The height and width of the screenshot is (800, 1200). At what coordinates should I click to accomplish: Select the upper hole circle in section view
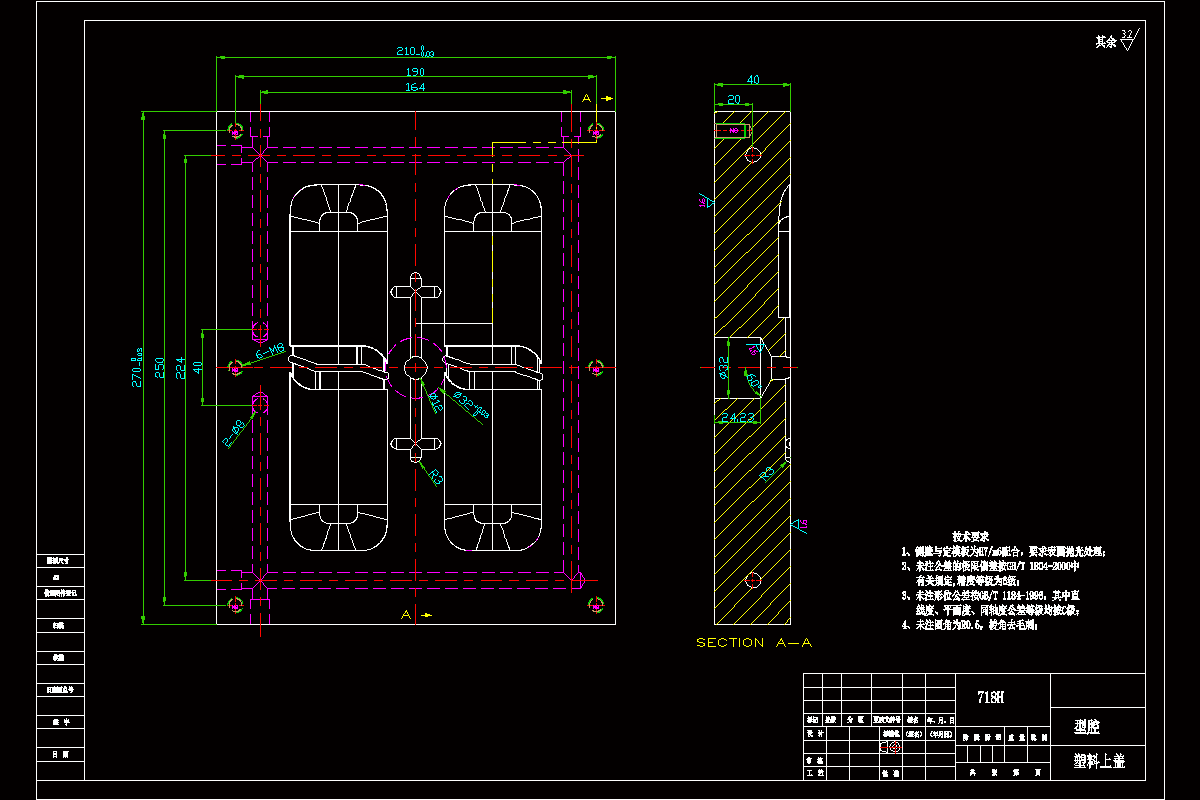(x=753, y=154)
